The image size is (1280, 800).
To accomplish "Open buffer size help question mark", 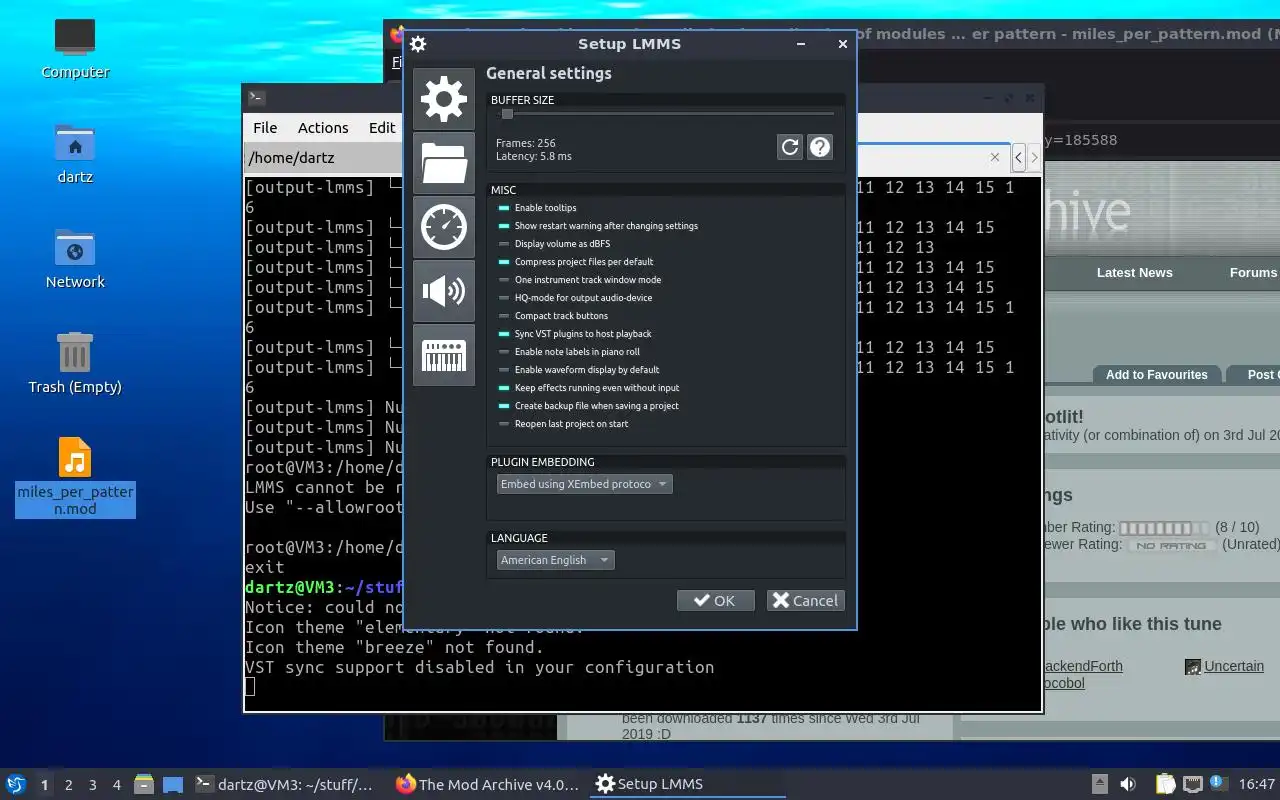I will pos(820,147).
